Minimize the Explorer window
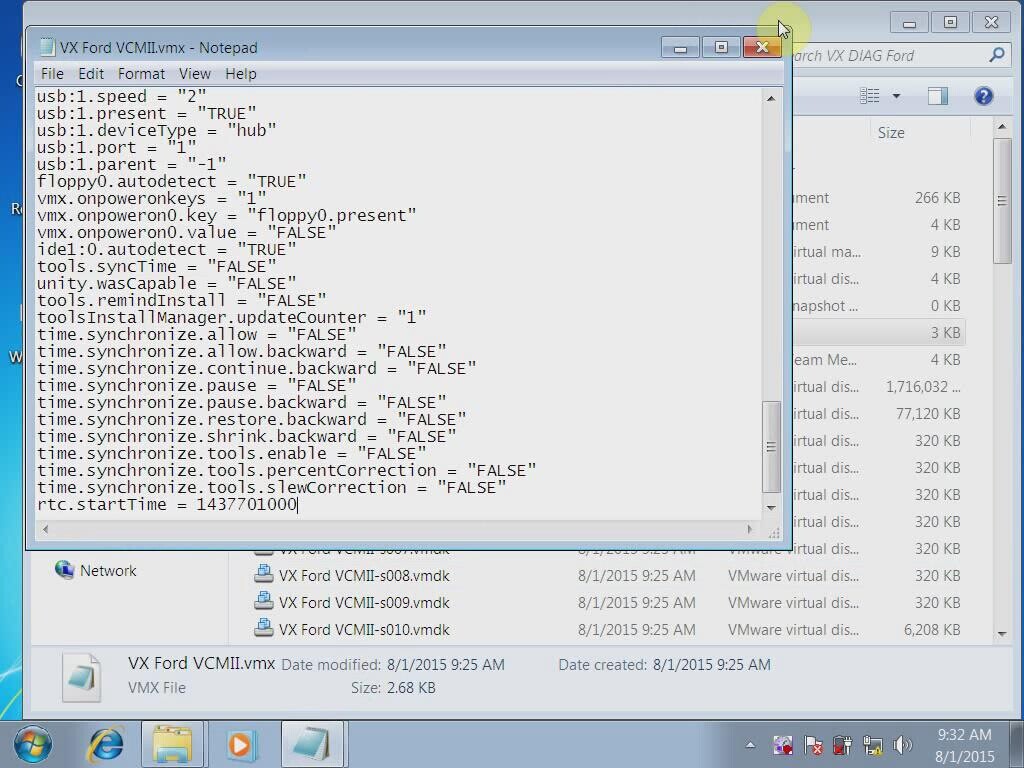Viewport: 1024px width, 768px height. click(x=909, y=24)
